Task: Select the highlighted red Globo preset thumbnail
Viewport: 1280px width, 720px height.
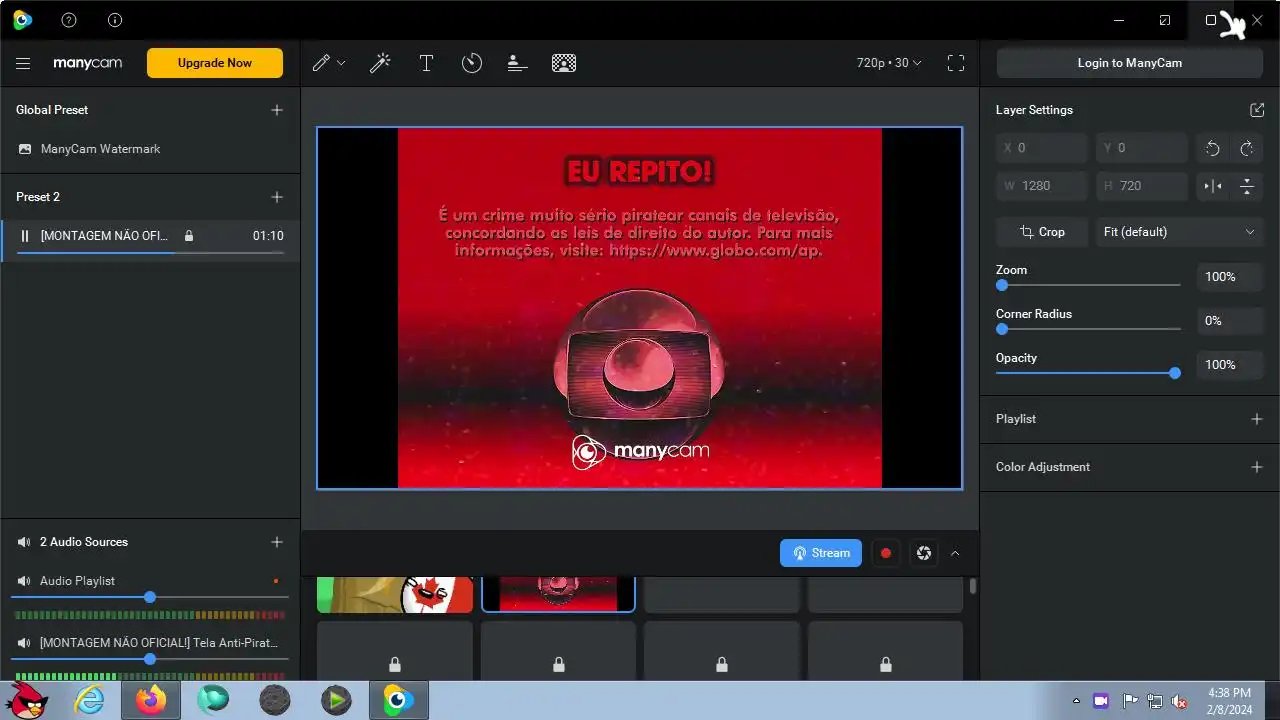Action: (558, 594)
